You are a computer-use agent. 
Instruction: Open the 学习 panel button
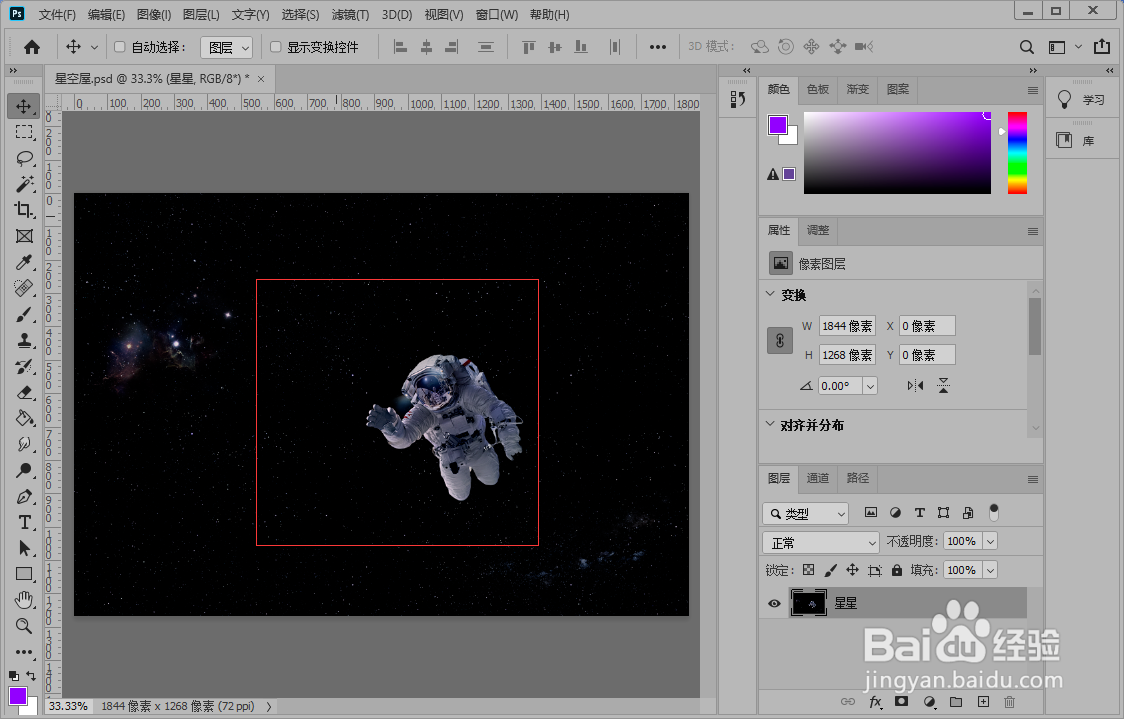[1082, 100]
